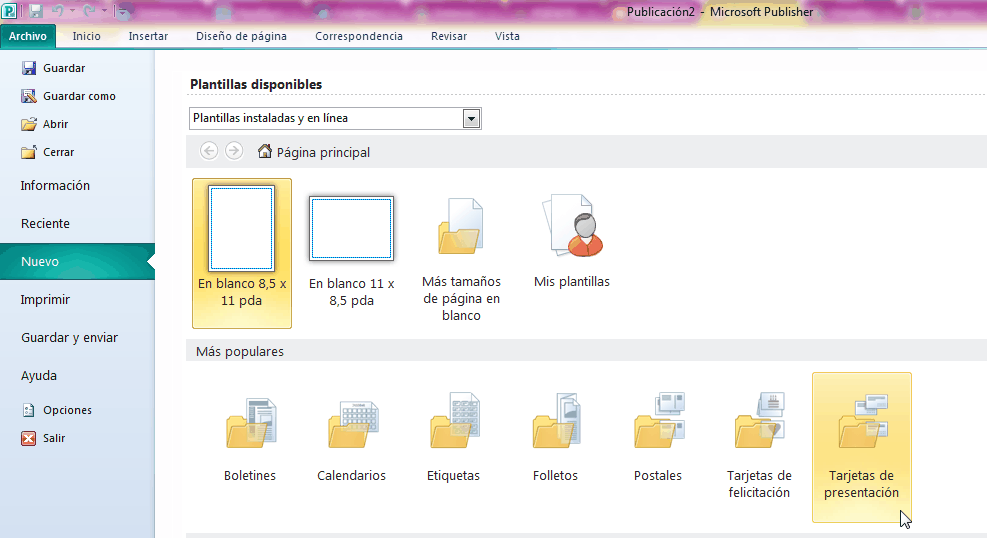Expand the customize quick access toolbar arrow
The height and width of the screenshot is (538, 987).
coord(123,11)
